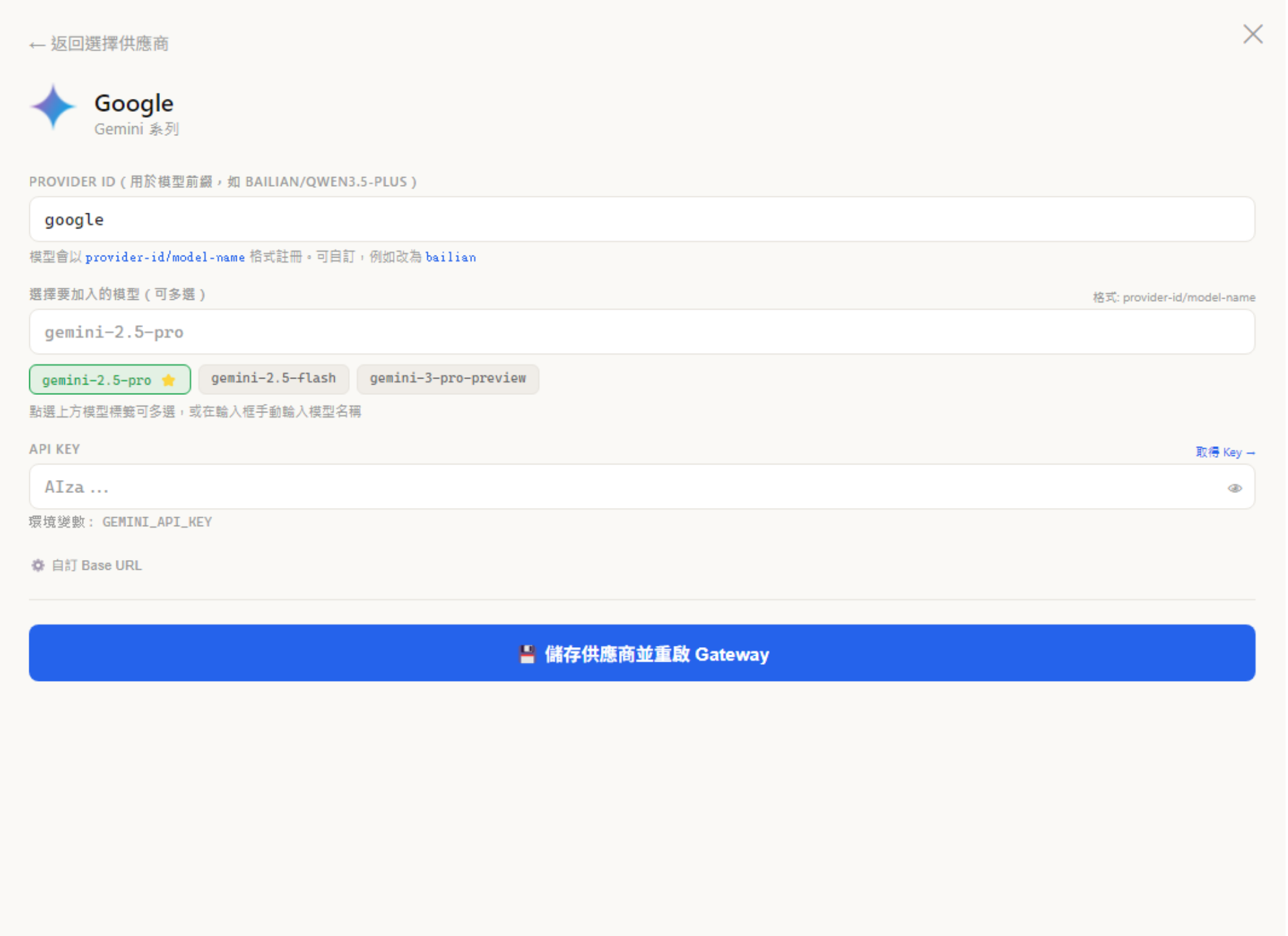Click the star icon on gemini-2.5-pro tag
This screenshot has height=936, width=1288.
tap(168, 381)
